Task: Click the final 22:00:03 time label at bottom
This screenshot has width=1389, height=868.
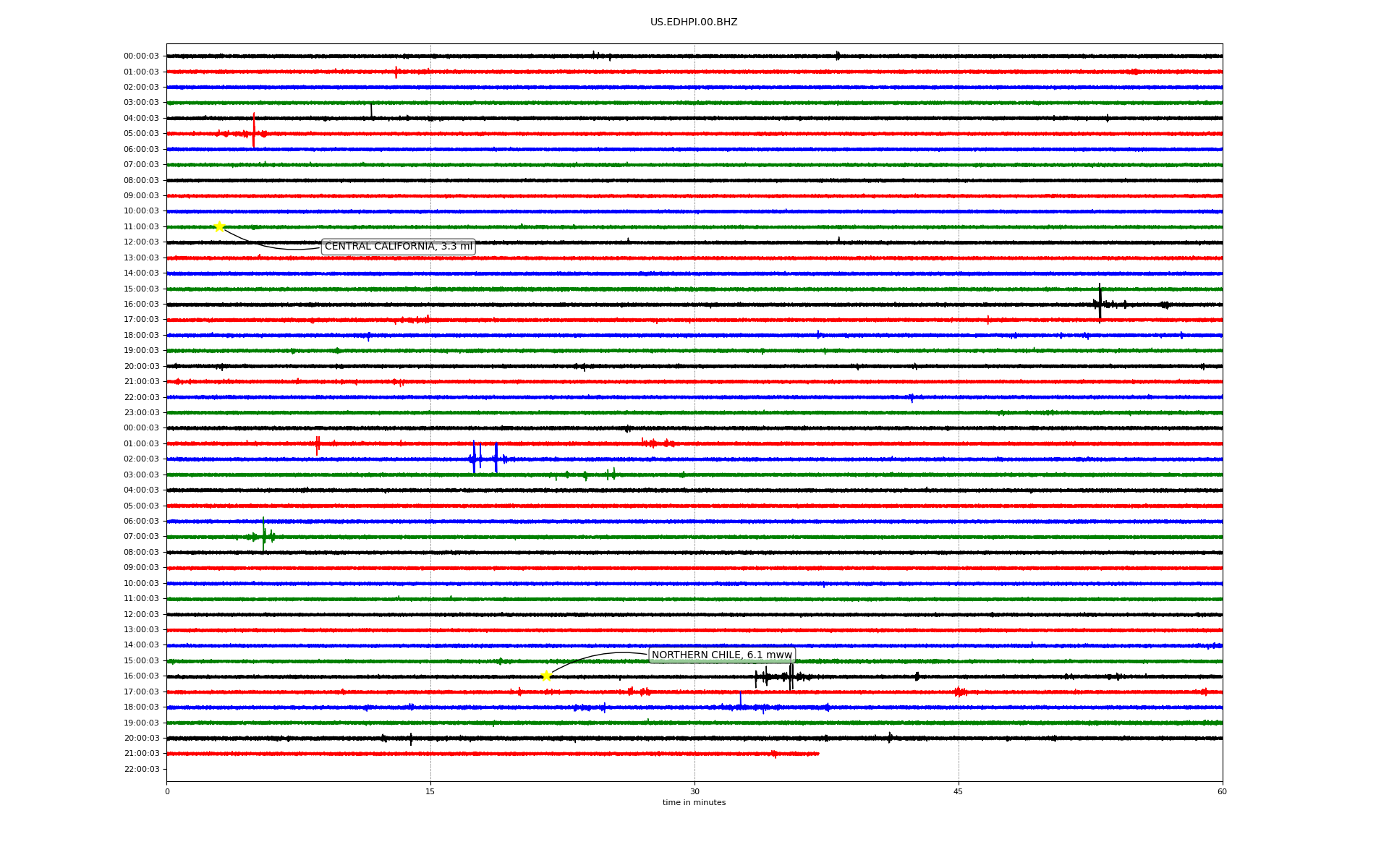Action: point(141,769)
